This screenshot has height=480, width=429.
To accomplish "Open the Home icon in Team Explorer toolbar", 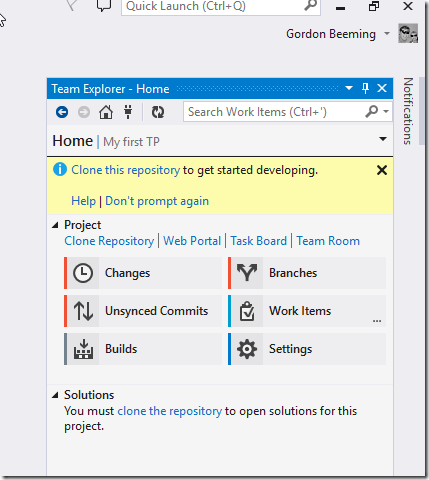I will tap(106, 112).
